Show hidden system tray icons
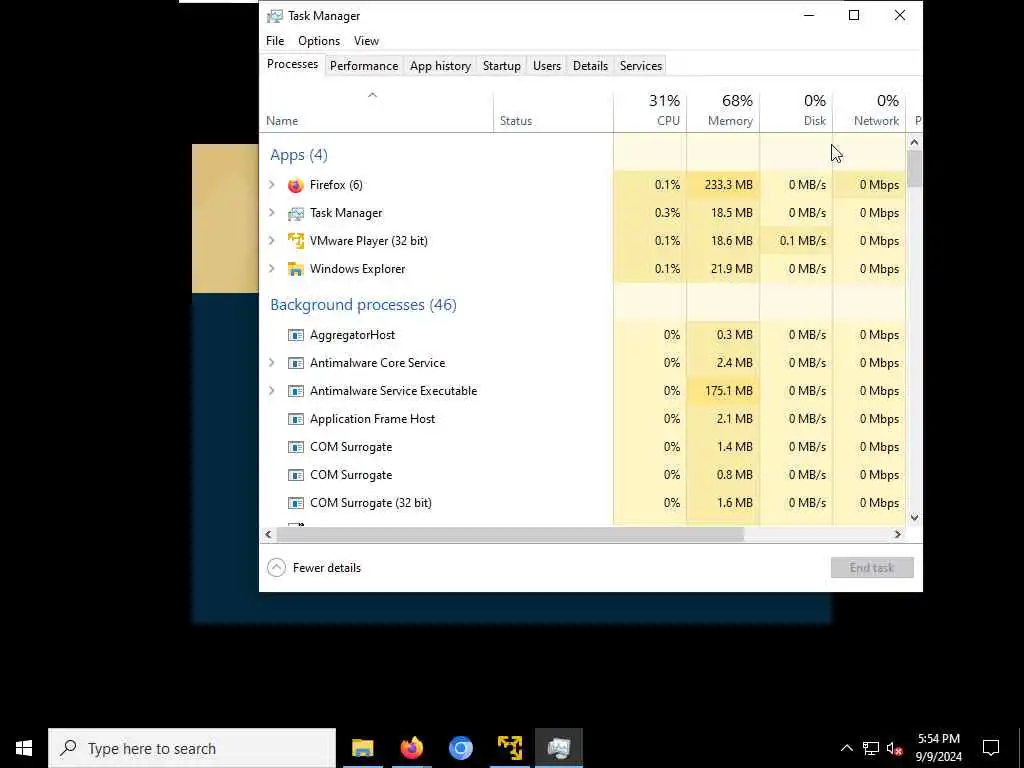Screen dimensions: 1024x768 (846, 748)
